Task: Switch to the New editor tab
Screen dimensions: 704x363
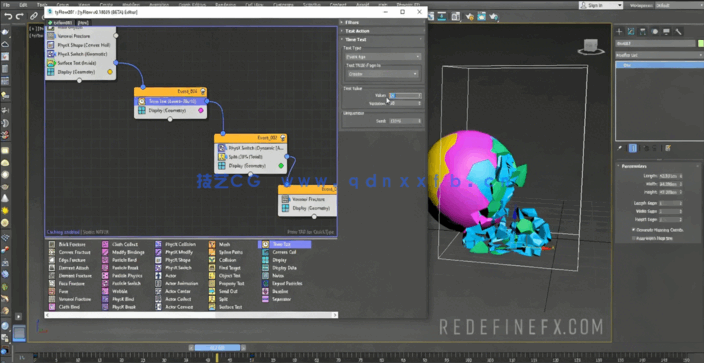Action: (83, 22)
